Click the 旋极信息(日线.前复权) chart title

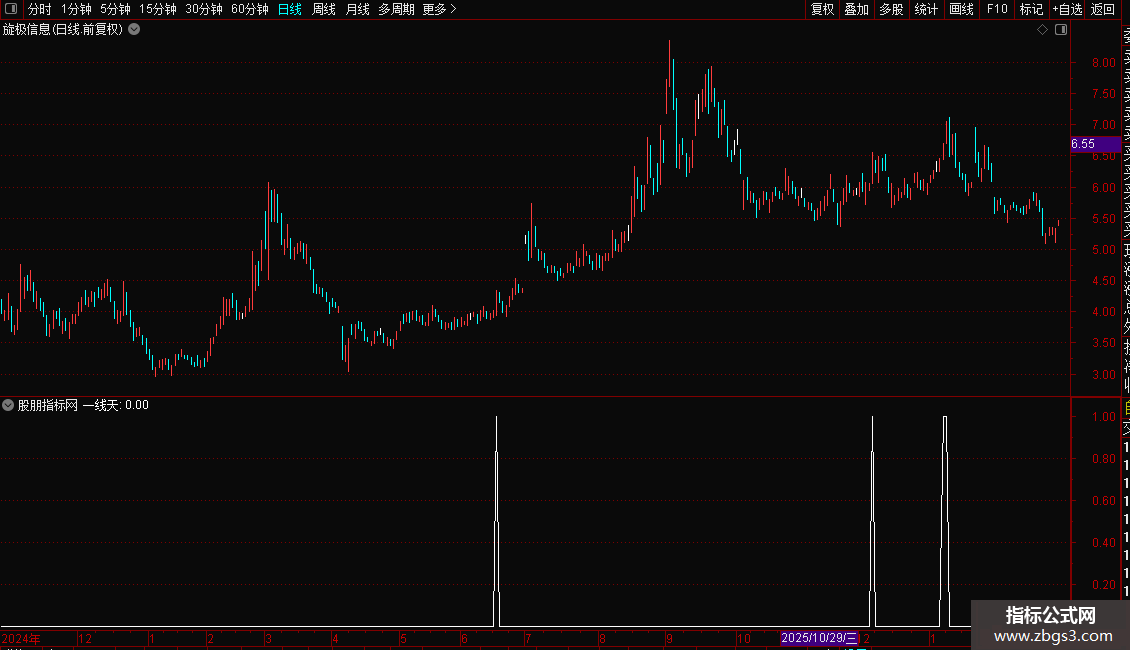click(63, 30)
